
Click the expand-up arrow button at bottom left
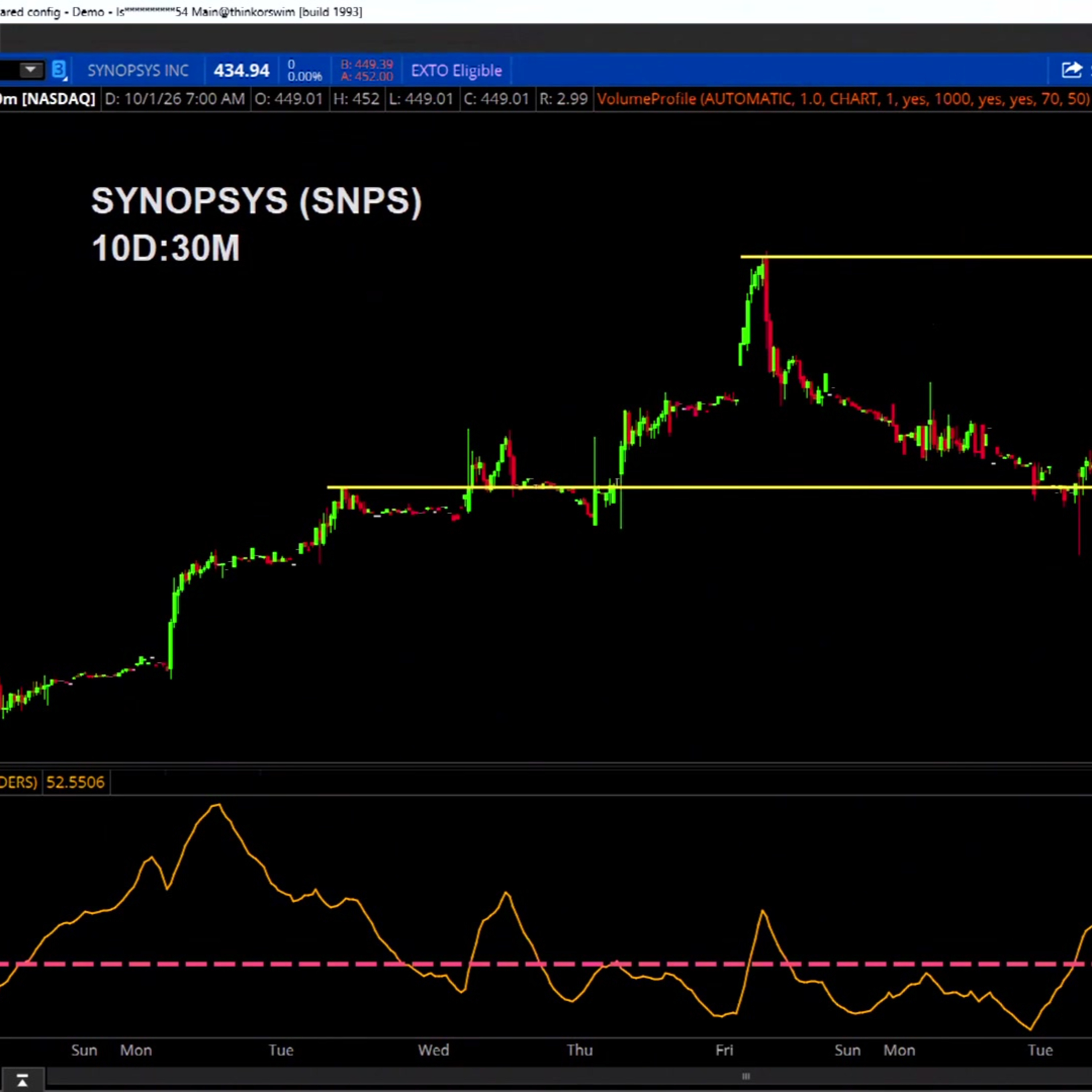coord(22,1080)
